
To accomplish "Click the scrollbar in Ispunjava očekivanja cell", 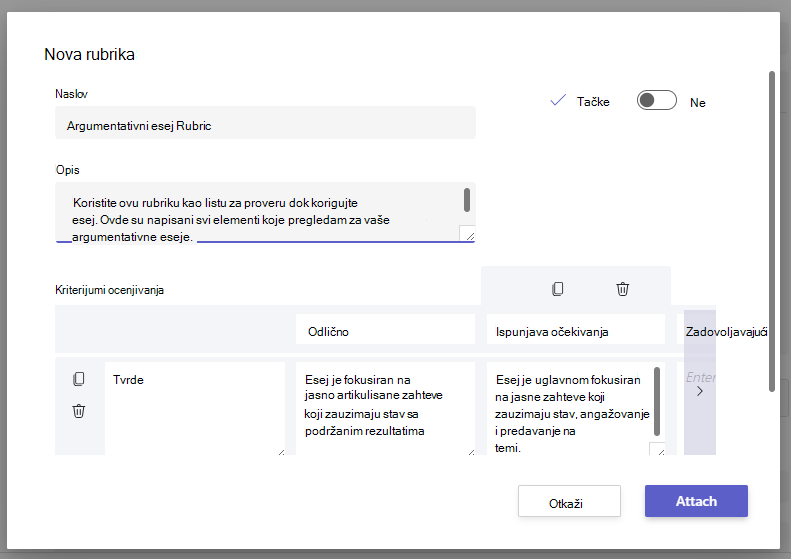I will [x=657, y=402].
